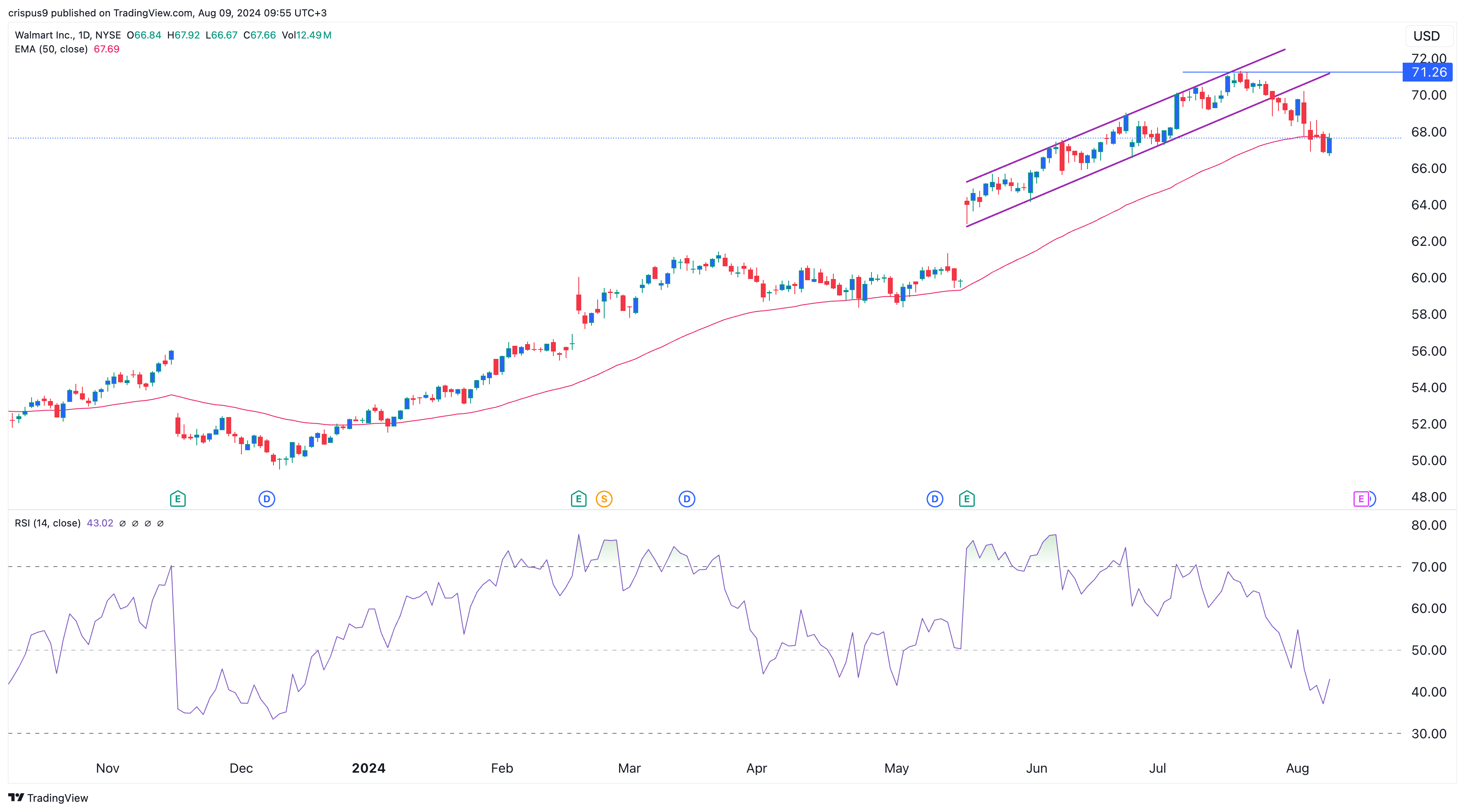The image size is (1465, 812).
Task: Click the May label on time axis
Action: point(897,768)
